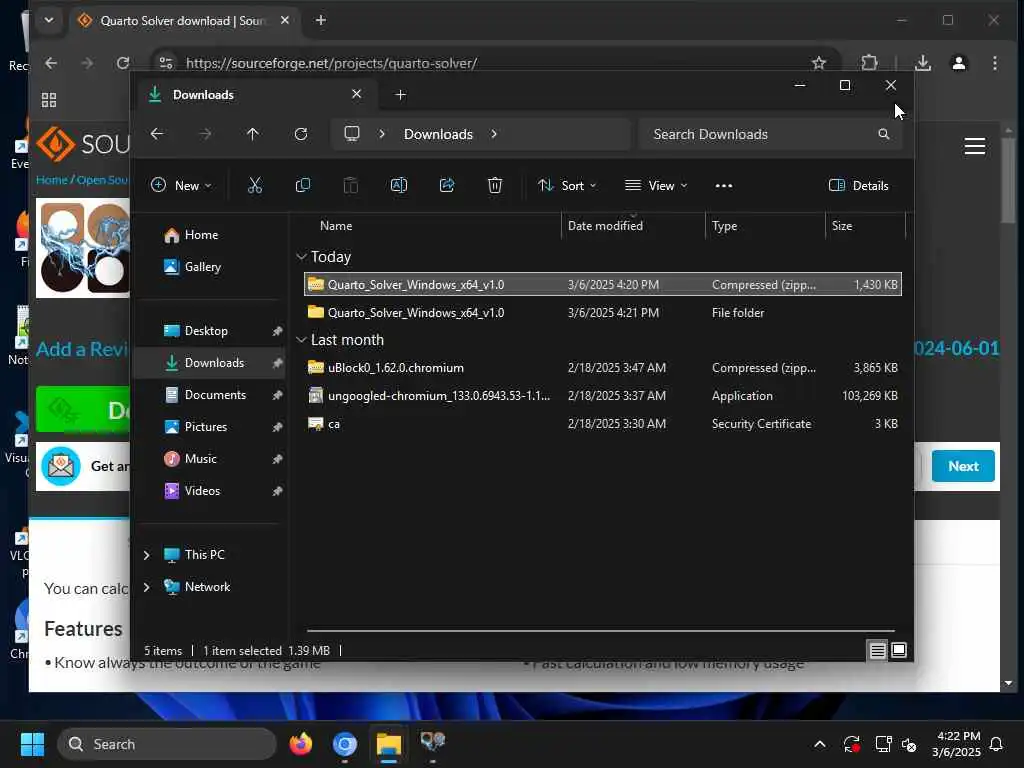Click the Delete trash icon in Explorer toolbar
Image resolution: width=1024 pixels, height=768 pixels.
click(495, 185)
